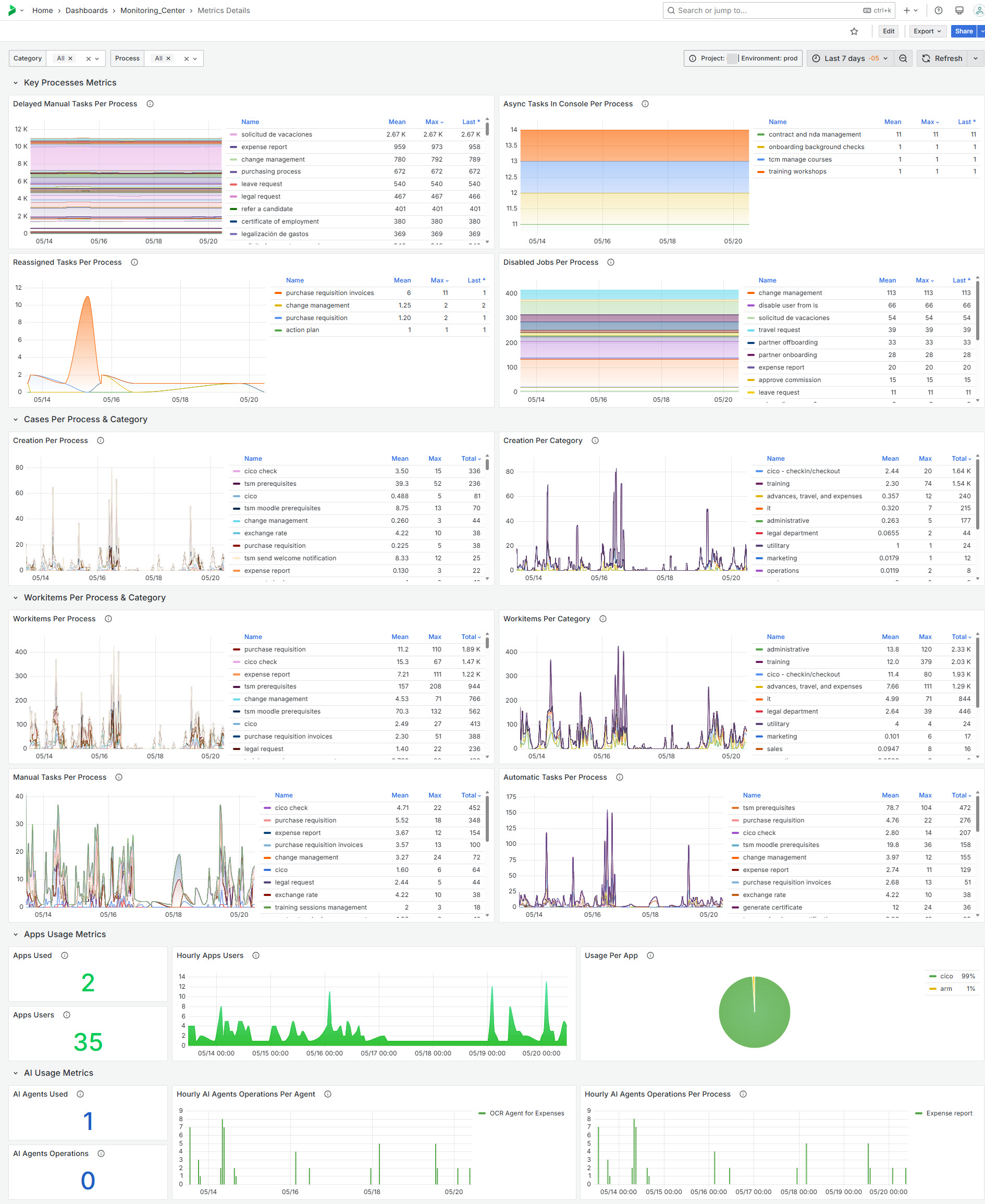985x1204 pixels.
Task: Toggle 'cico' series in Usage Per App legend
Action: (x=946, y=976)
